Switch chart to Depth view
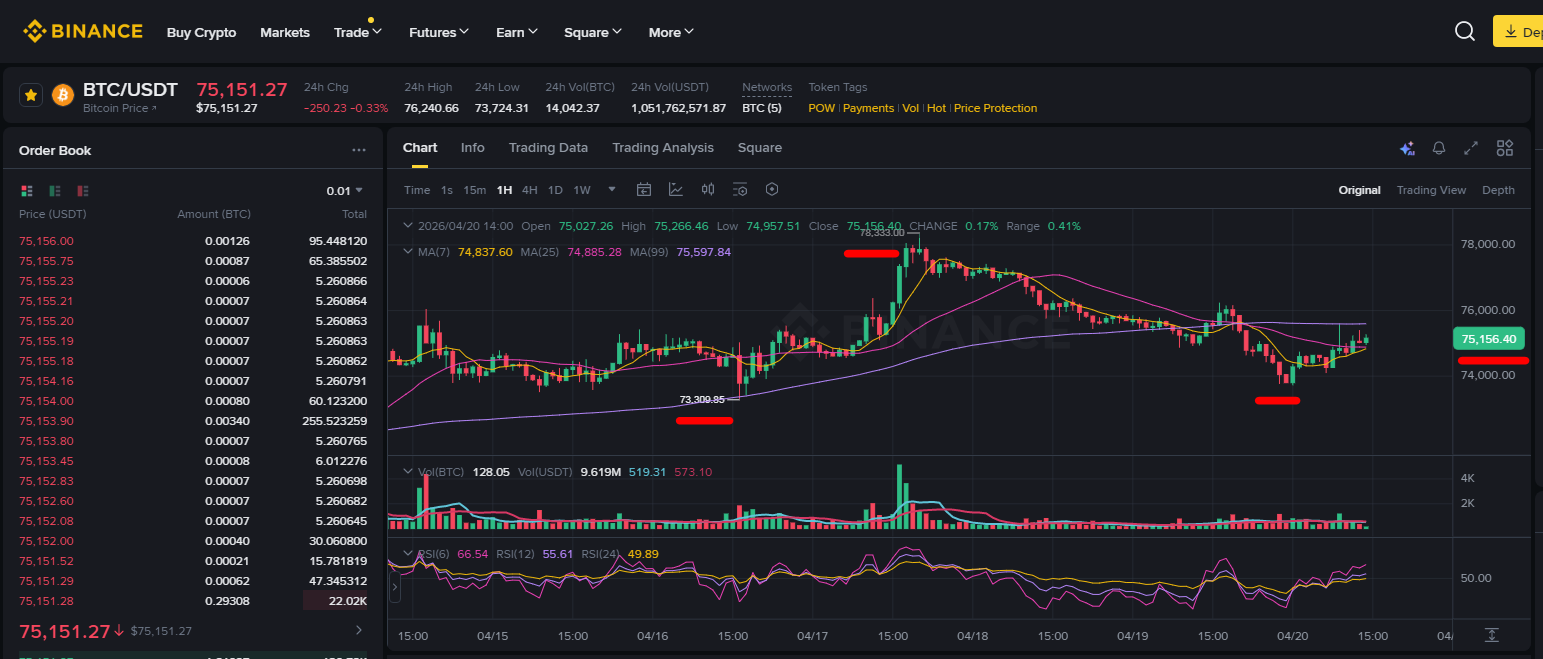 (1498, 190)
